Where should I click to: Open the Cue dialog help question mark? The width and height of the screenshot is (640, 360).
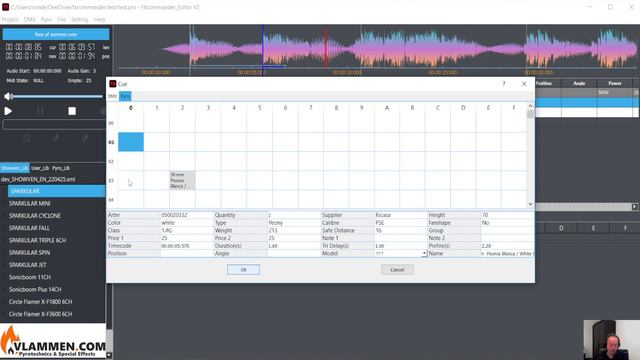coord(504,84)
